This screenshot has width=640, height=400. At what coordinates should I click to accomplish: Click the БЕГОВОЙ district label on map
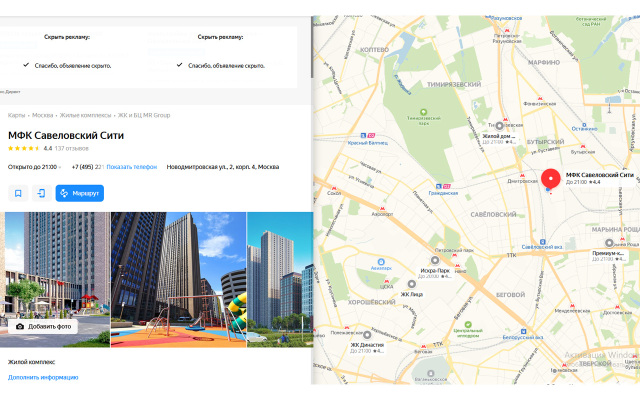point(510,295)
